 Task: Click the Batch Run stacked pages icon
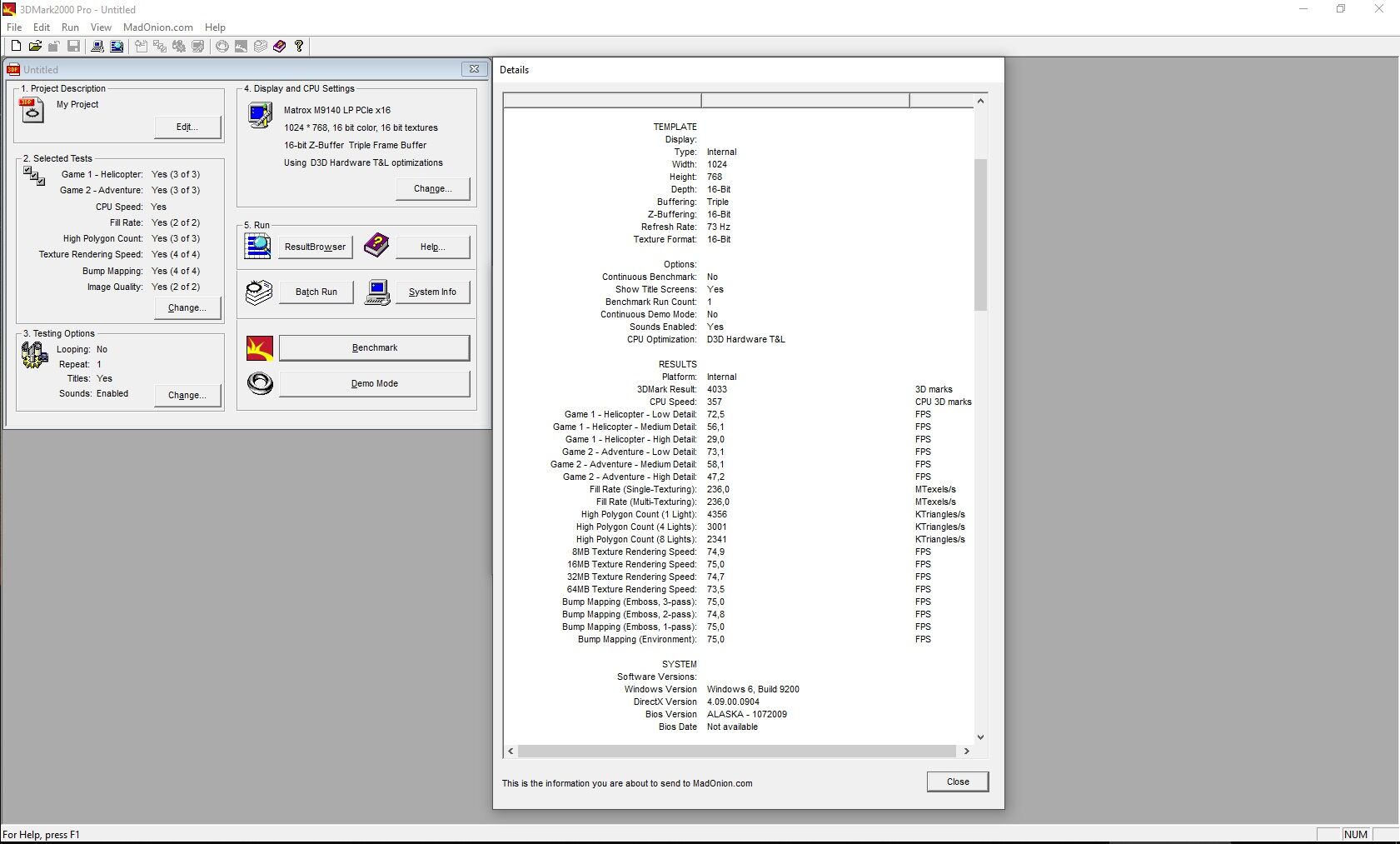258,292
